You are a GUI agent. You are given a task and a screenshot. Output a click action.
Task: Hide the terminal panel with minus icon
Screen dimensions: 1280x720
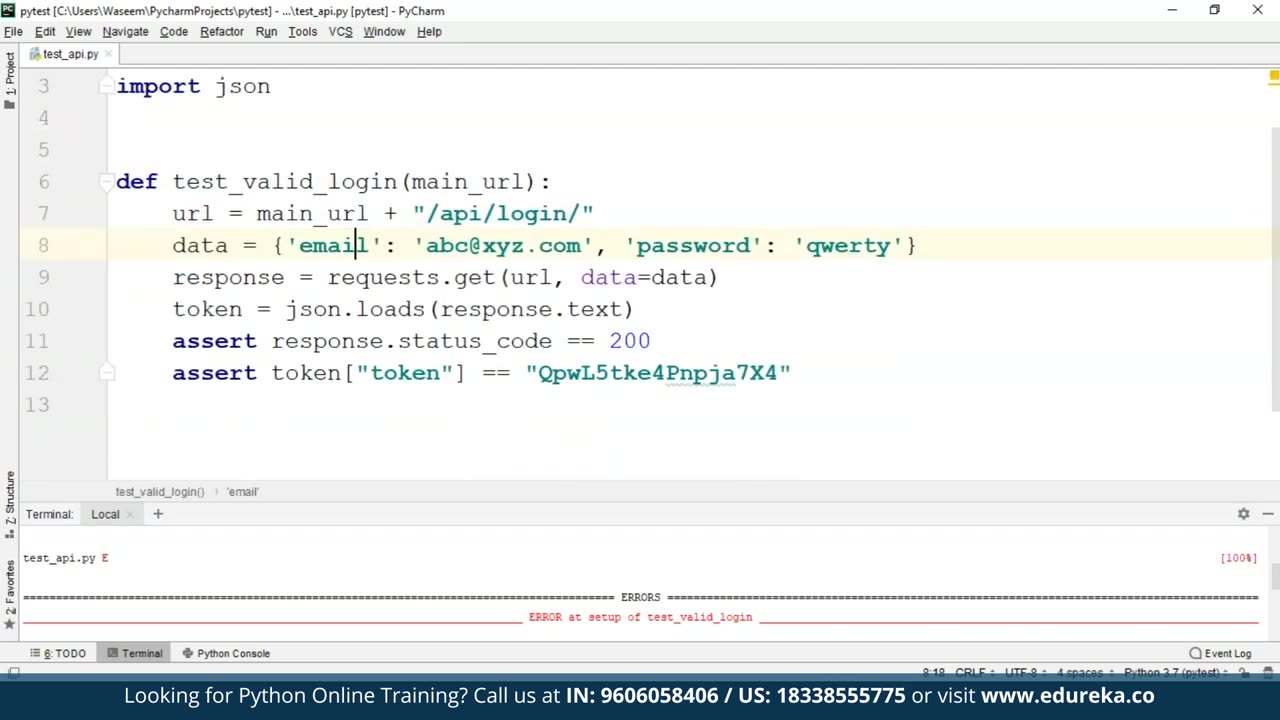coord(1267,514)
